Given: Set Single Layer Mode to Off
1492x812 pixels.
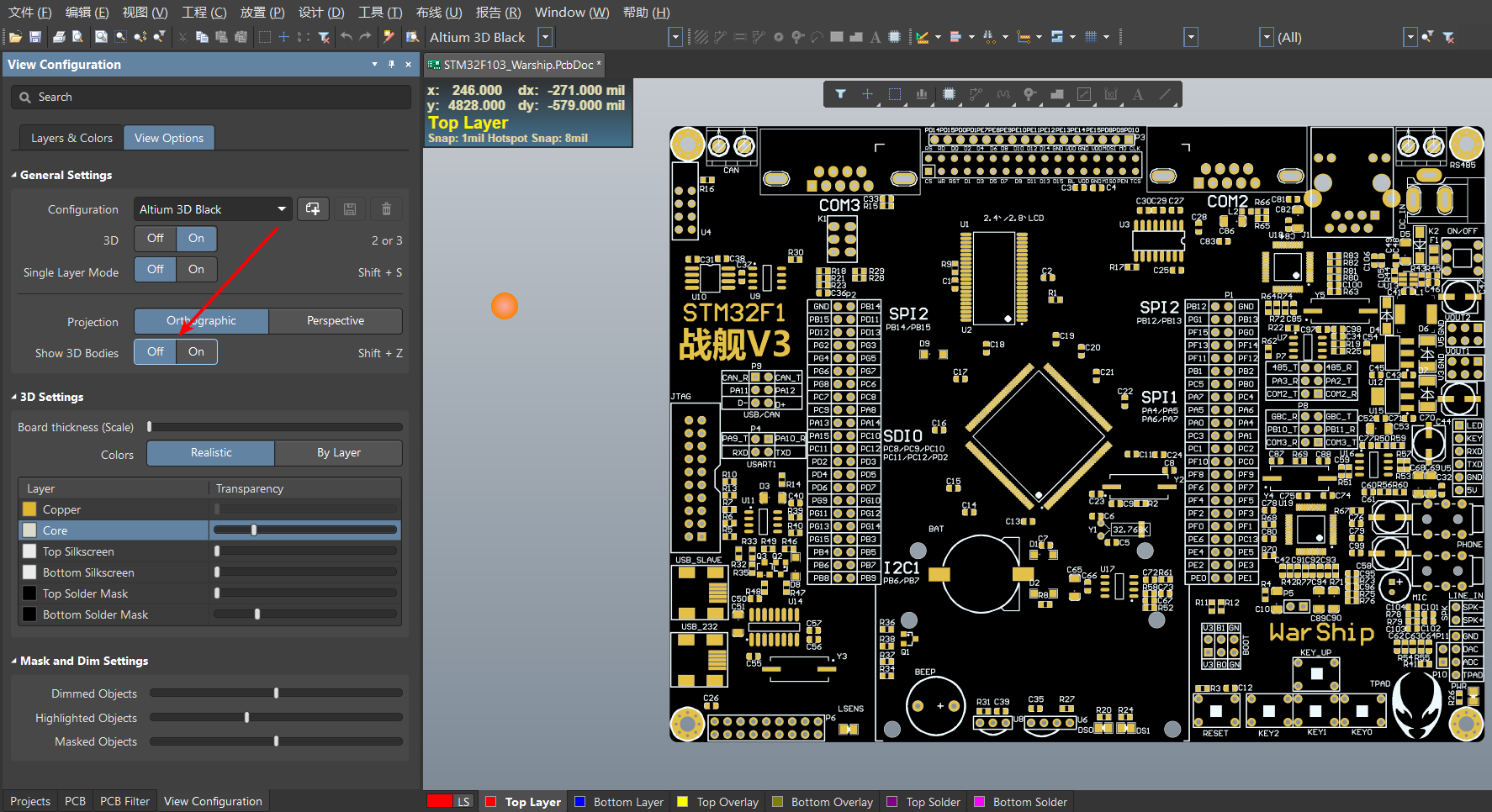Looking at the screenshot, I should pyautogui.click(x=156, y=270).
